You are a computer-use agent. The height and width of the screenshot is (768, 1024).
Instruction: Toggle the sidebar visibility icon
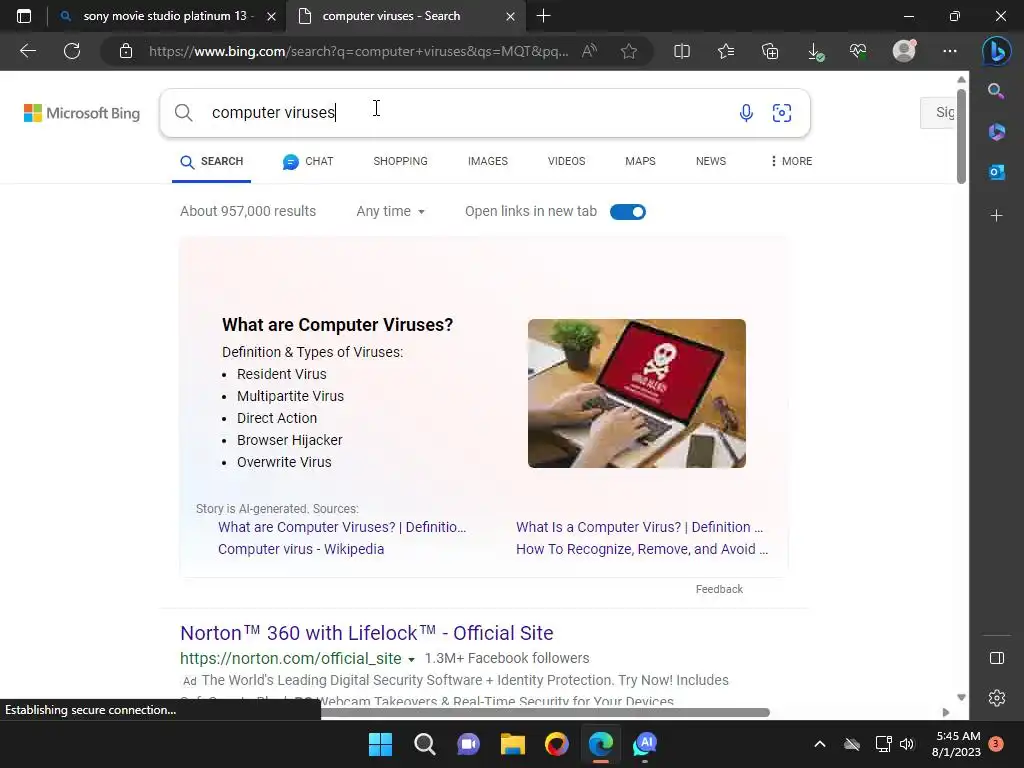tap(997, 658)
